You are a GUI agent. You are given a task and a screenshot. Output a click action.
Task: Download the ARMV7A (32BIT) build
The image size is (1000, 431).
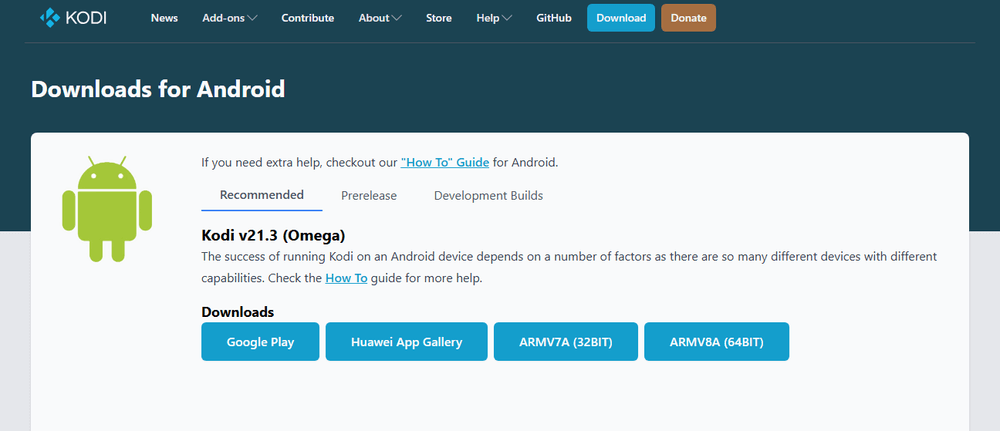point(566,342)
